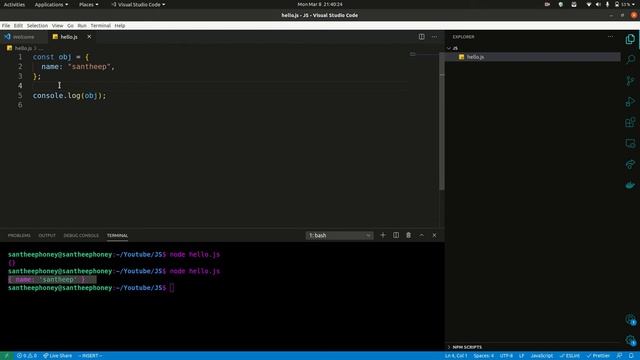
Task: Open the bash terminal selector dropdown
Action: point(339,236)
